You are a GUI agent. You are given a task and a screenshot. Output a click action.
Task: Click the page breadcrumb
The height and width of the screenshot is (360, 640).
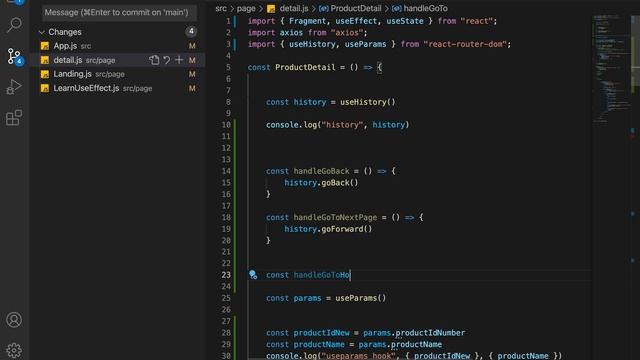pos(246,8)
